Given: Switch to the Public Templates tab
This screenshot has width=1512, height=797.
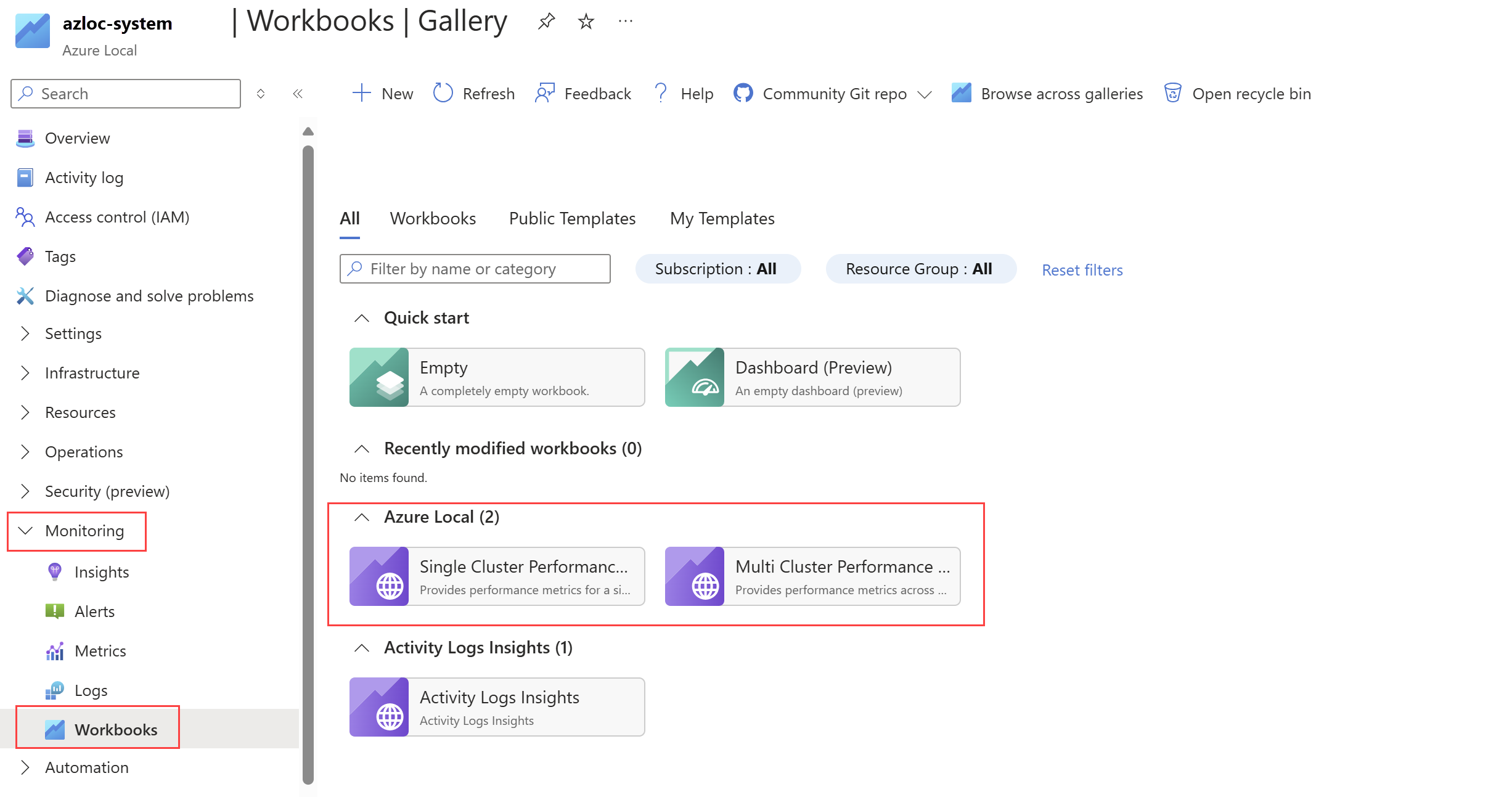Looking at the screenshot, I should pyautogui.click(x=571, y=218).
